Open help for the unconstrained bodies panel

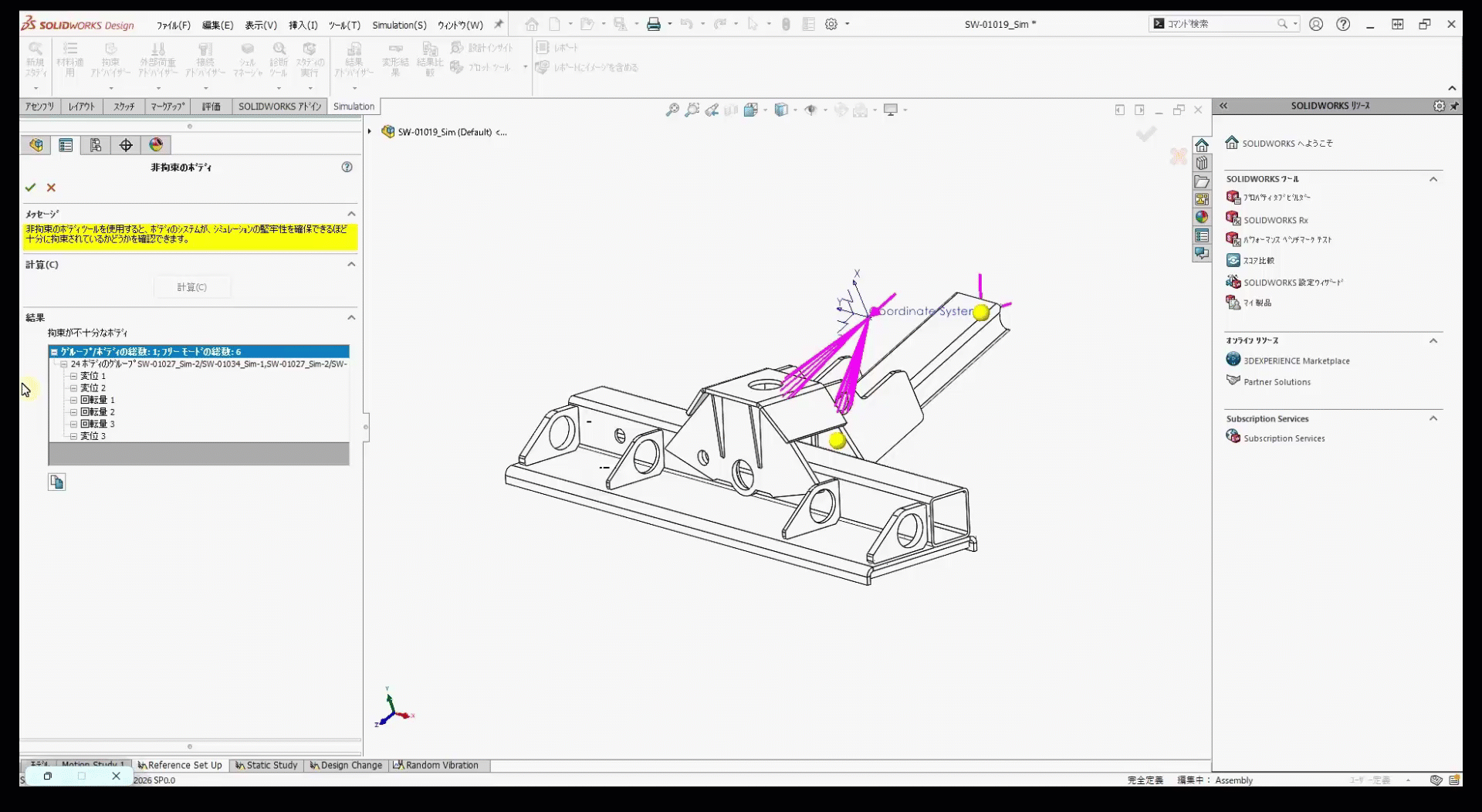coord(347,167)
